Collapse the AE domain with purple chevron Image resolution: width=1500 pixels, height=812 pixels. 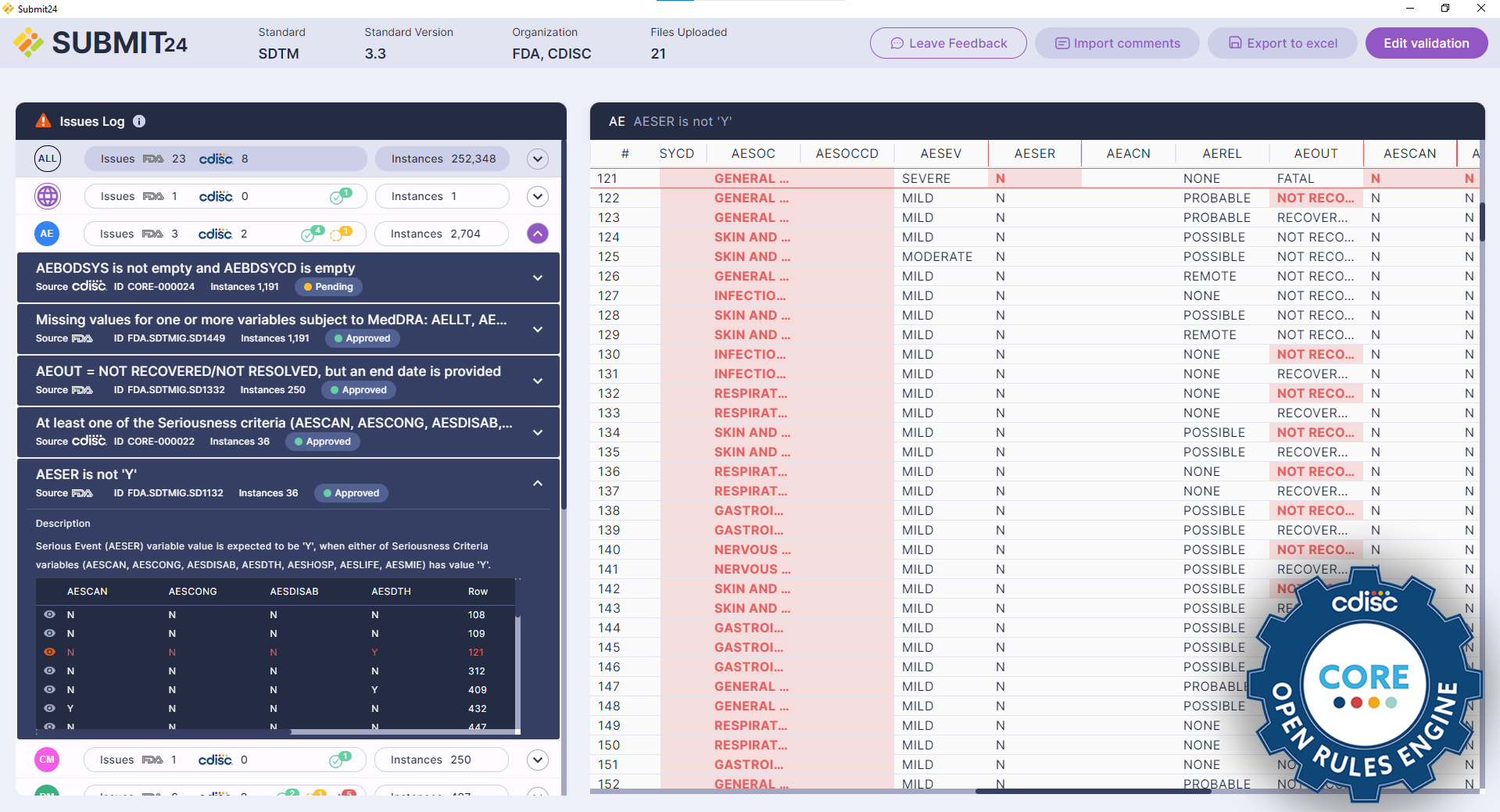pyautogui.click(x=537, y=234)
